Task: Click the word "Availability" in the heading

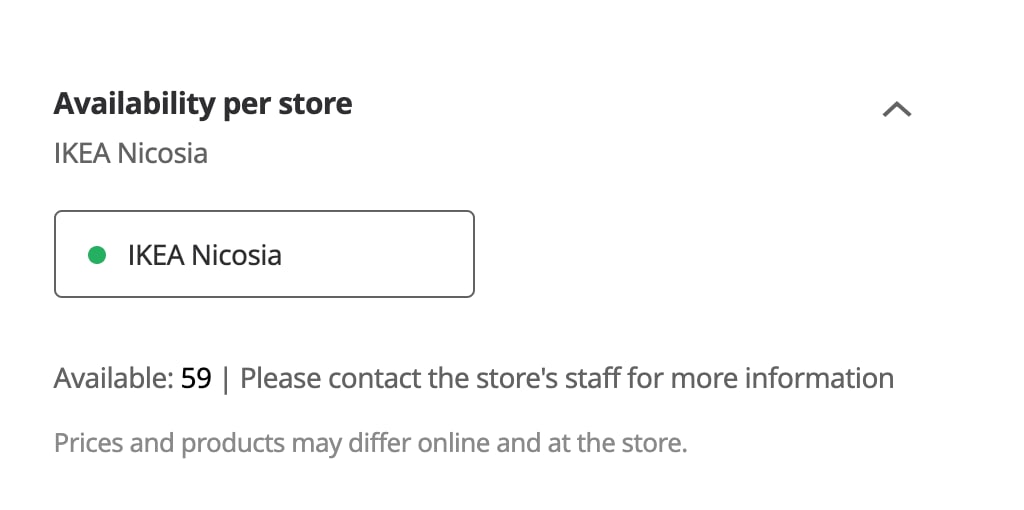Action: 134,103
